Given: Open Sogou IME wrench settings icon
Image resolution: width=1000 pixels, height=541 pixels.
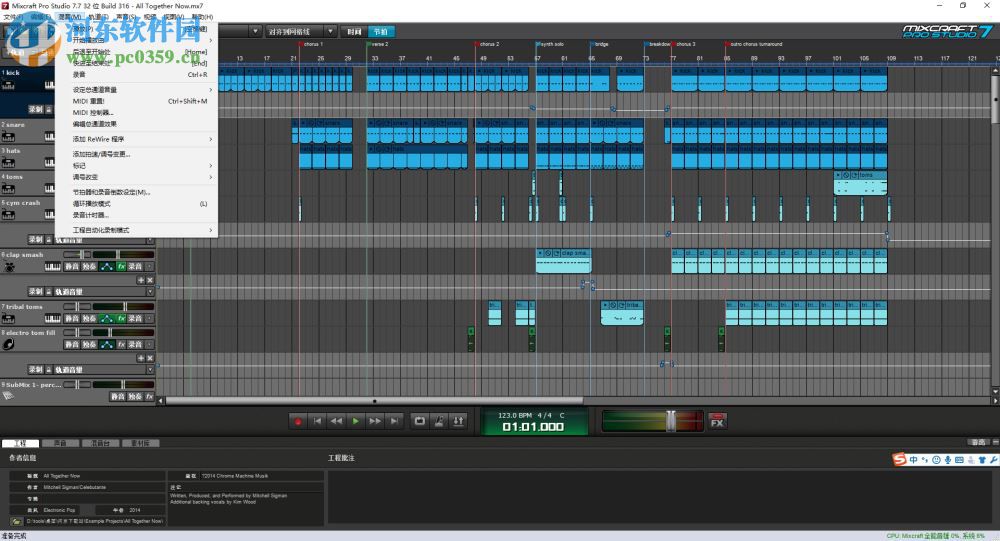Looking at the screenshot, I should (994, 460).
